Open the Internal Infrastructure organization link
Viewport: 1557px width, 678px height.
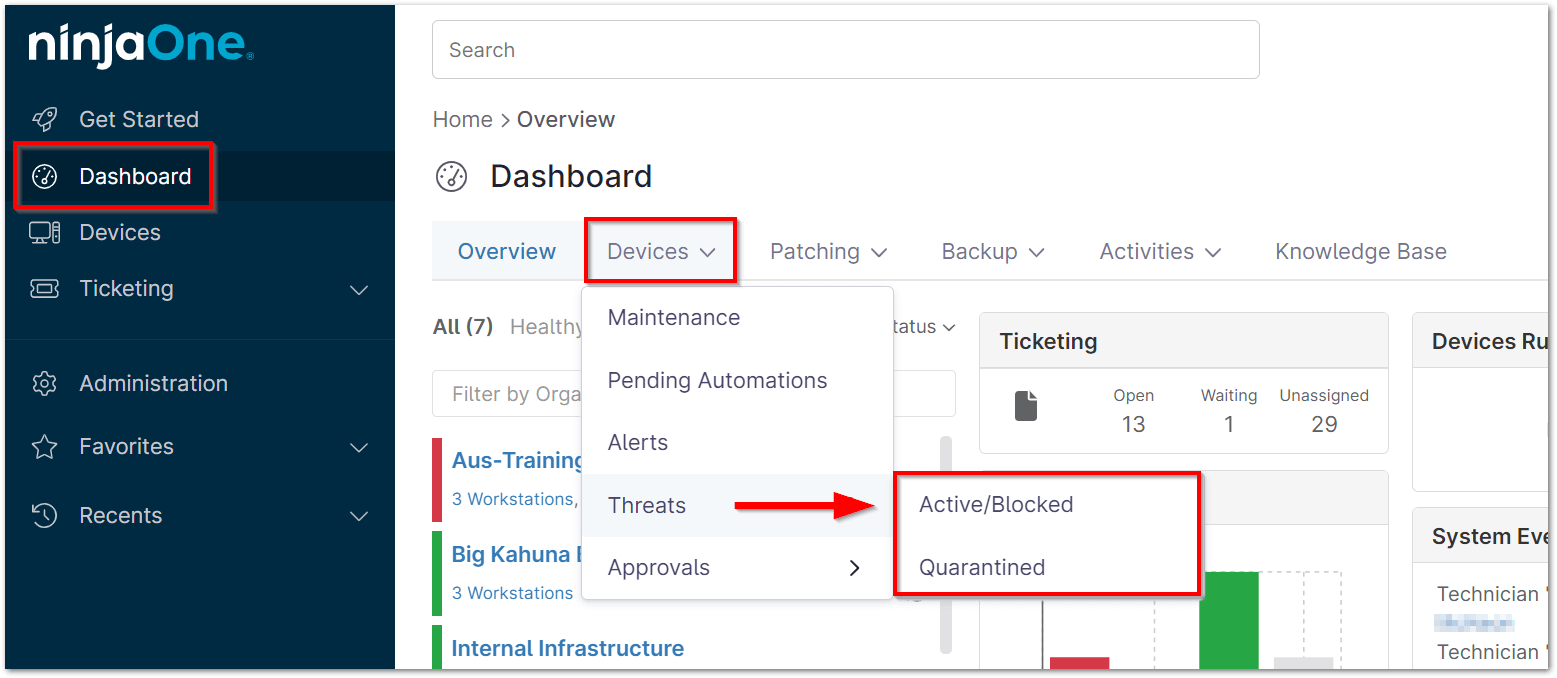pyautogui.click(x=567, y=648)
